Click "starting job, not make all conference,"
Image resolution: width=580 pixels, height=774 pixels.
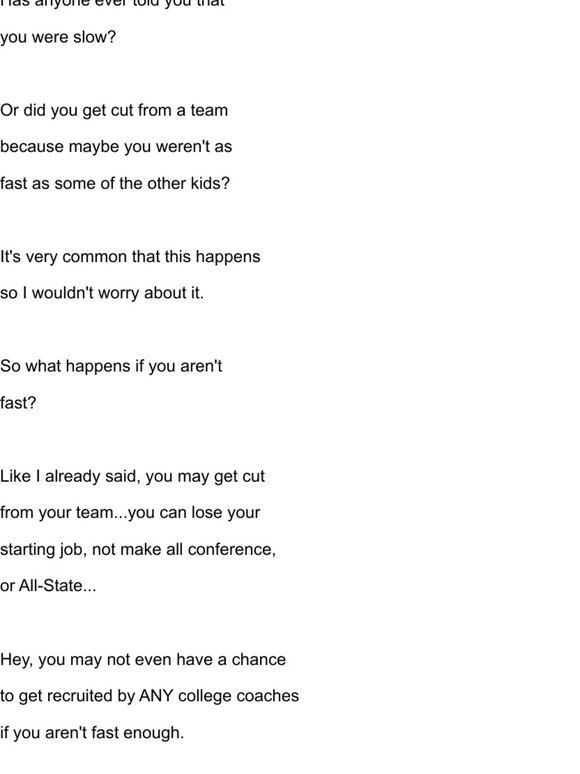[138, 550]
